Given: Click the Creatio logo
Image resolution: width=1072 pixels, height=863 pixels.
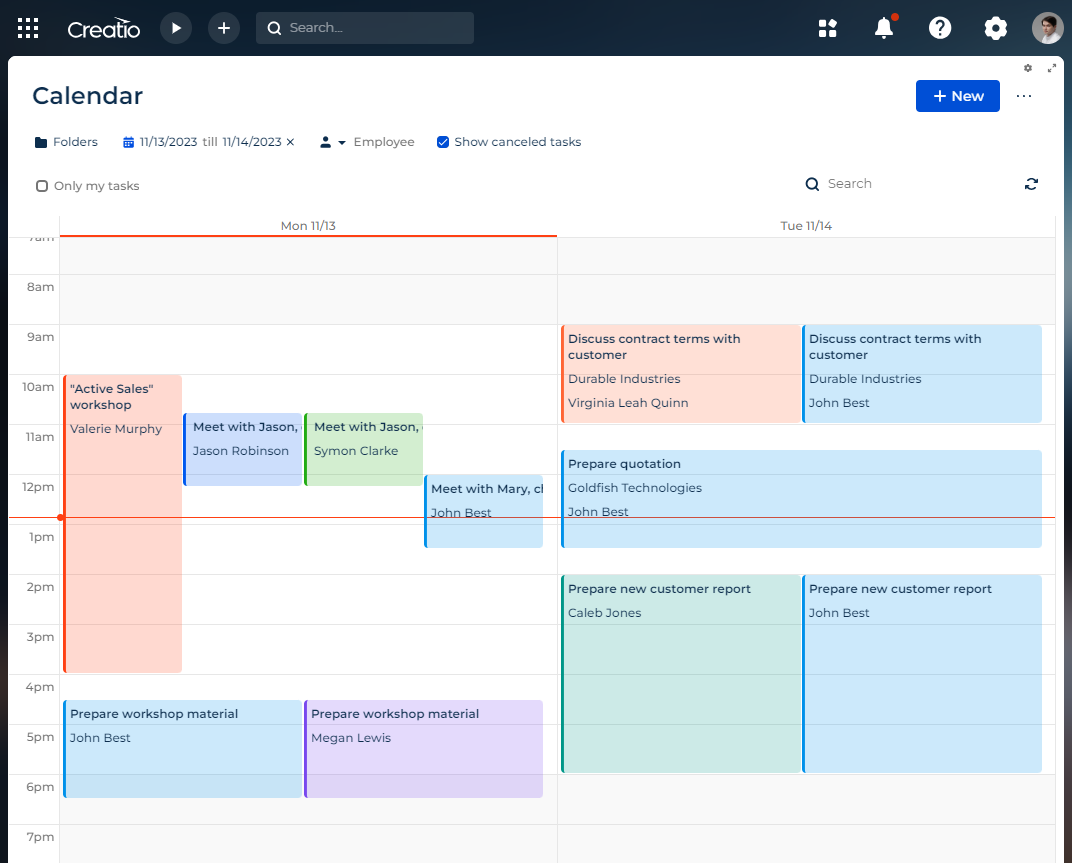Looking at the screenshot, I should click(x=103, y=29).
